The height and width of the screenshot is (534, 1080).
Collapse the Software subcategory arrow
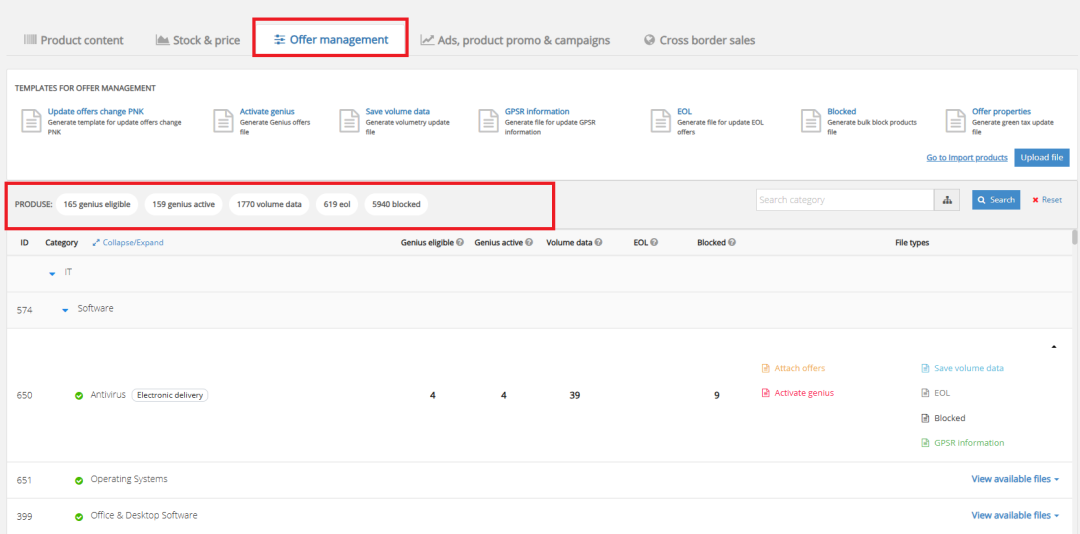(65, 310)
